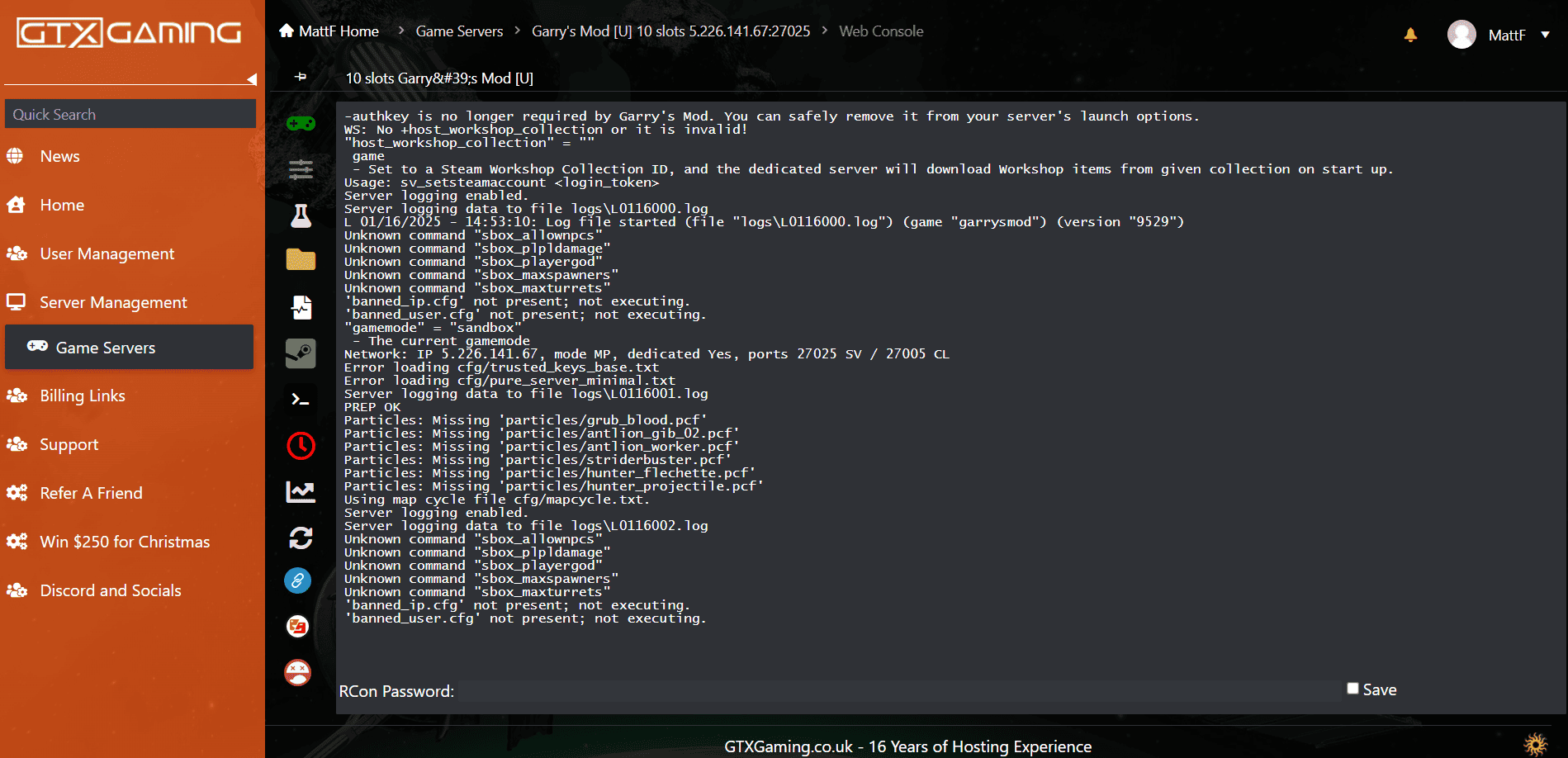Open Home in the sidebar

click(62, 205)
